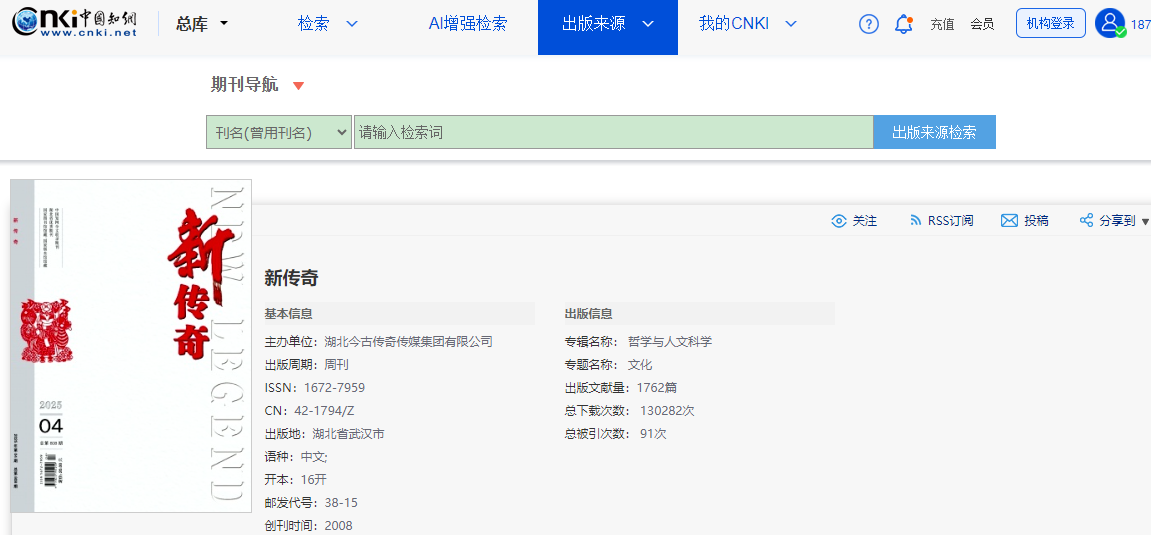Open the 期刊导航 red triangle dropdown

click(298, 86)
